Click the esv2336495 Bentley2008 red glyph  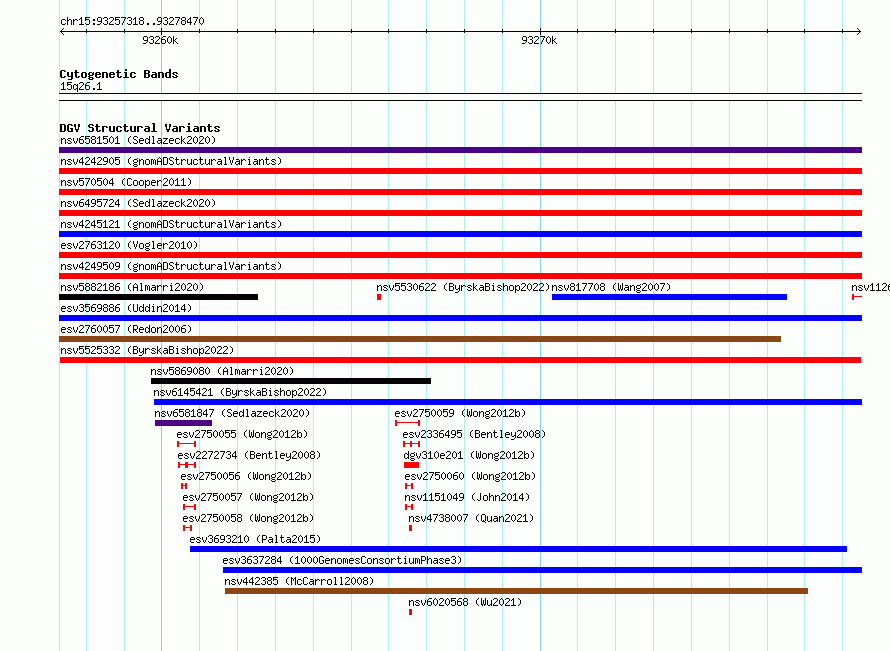(x=412, y=444)
